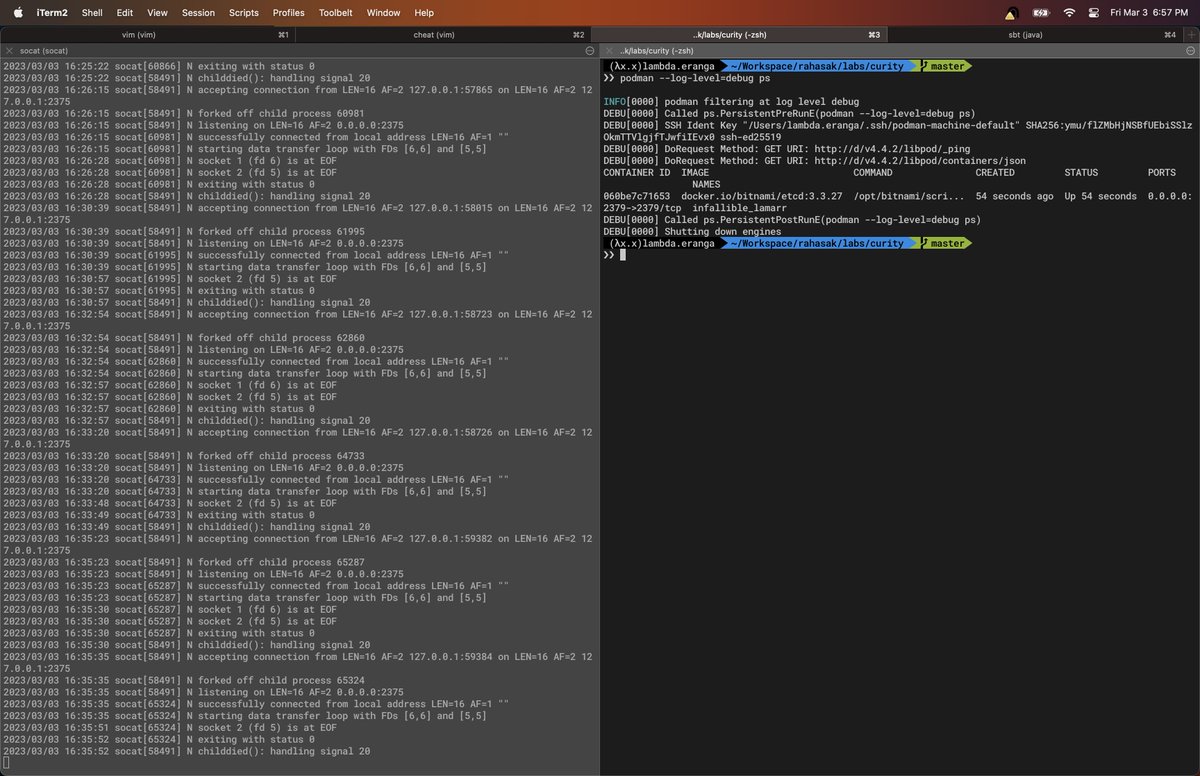Open the Profiles menu
Screen dimensions: 1200x776
pyautogui.click(x=288, y=13)
